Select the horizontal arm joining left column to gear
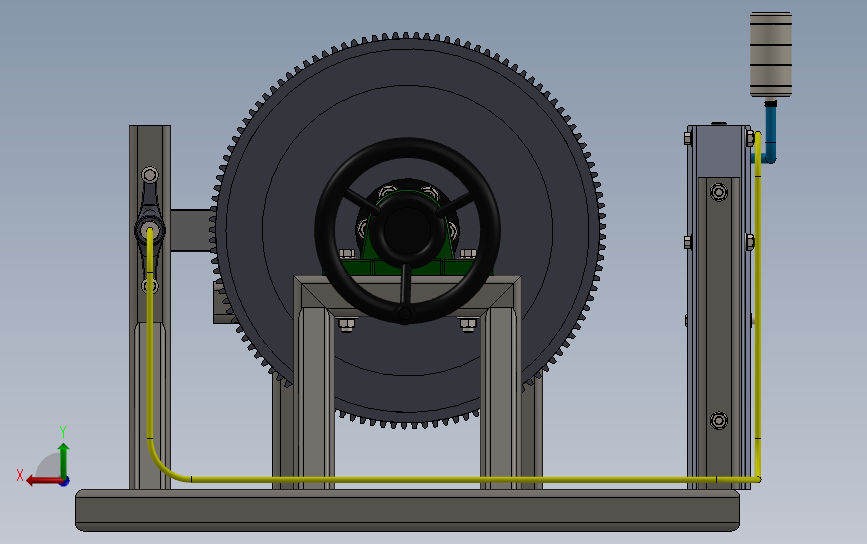867x544 pixels. pyautogui.click(x=191, y=230)
